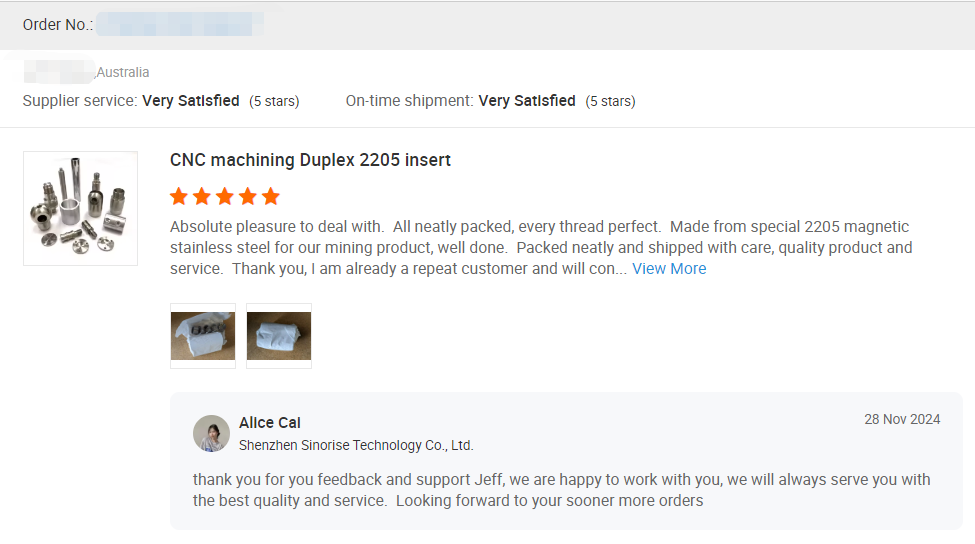Click the first orange rating star

click(x=179, y=196)
